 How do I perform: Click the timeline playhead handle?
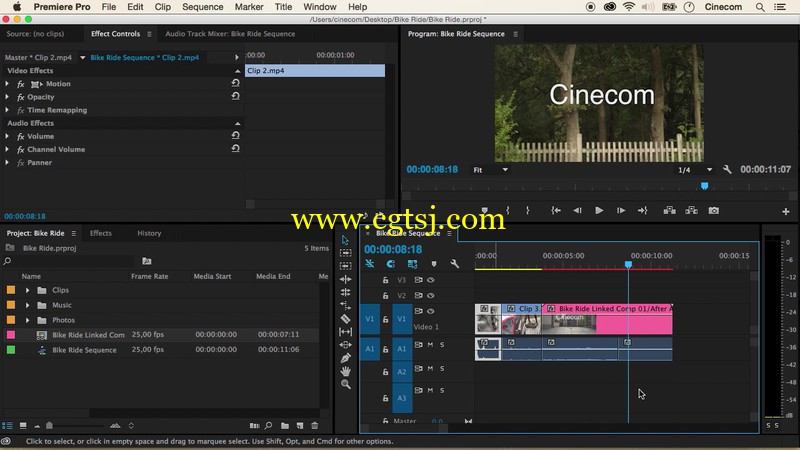point(628,264)
